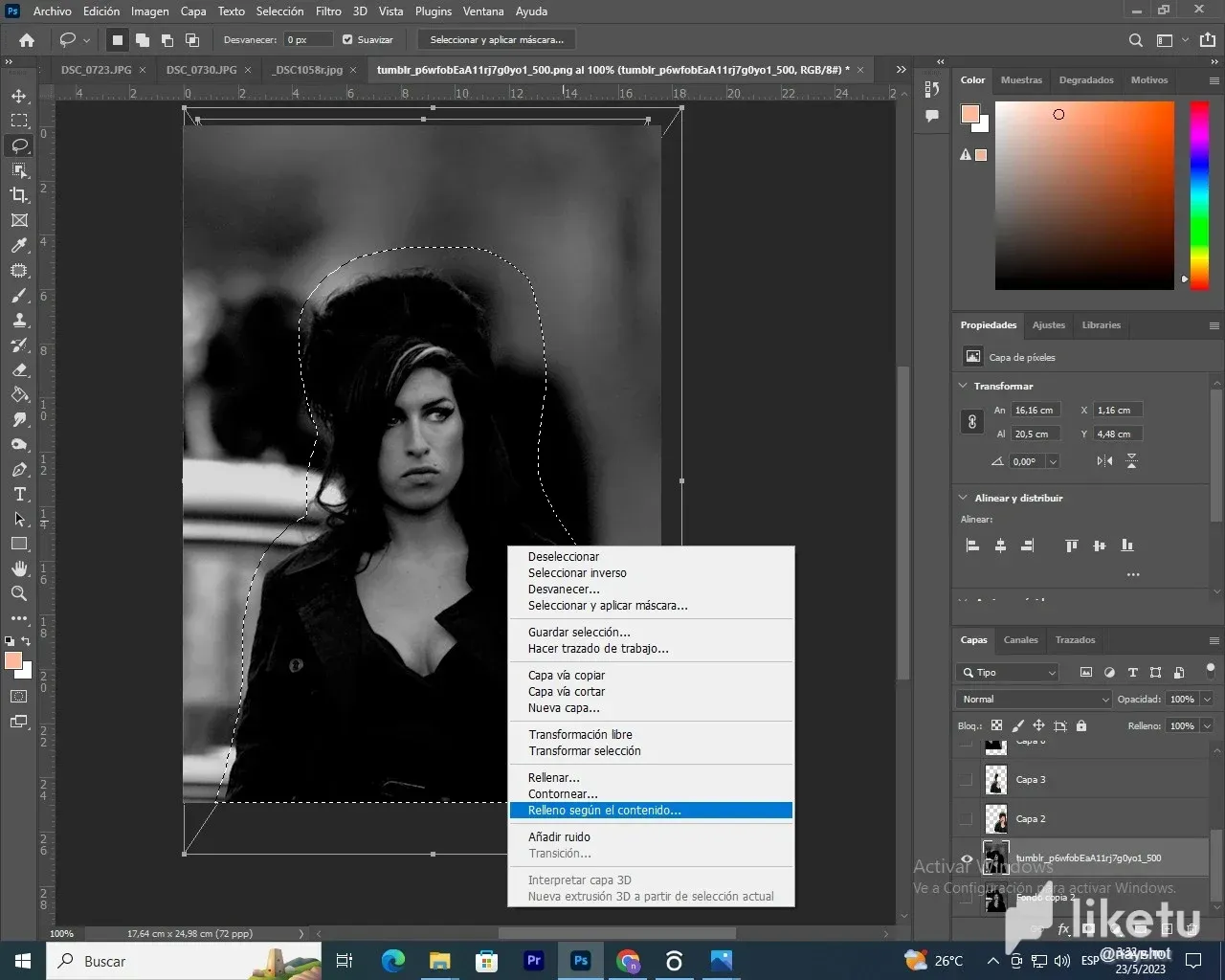
Task: Select the Zoom tool
Action: pyautogui.click(x=19, y=593)
